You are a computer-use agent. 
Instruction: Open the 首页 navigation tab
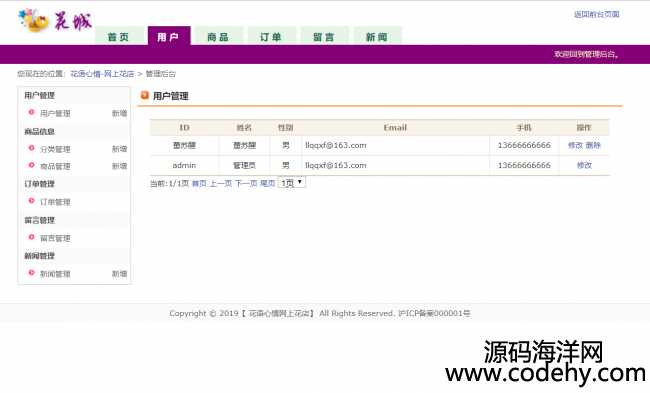119,36
